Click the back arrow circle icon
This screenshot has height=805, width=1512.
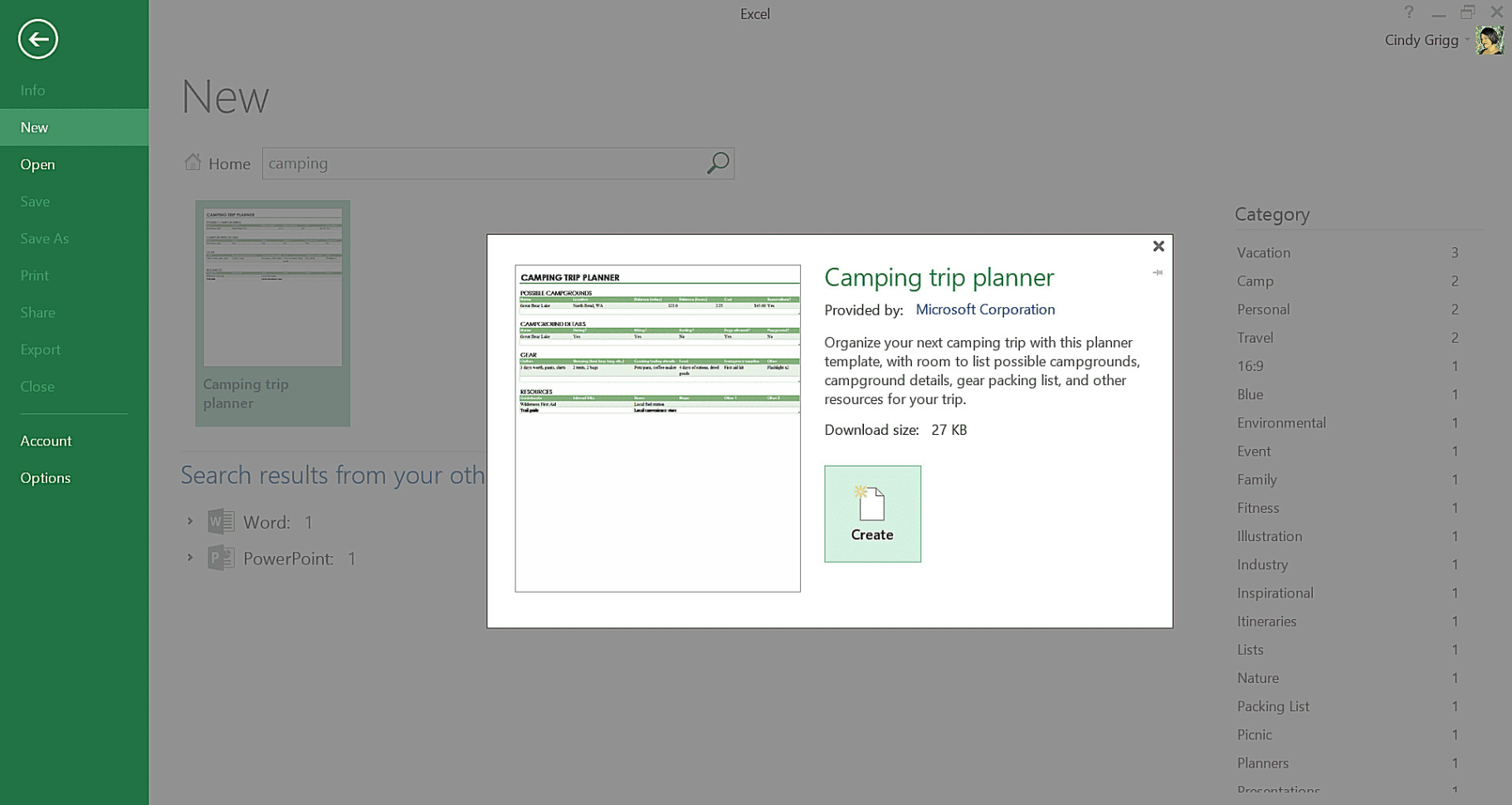coord(38,39)
